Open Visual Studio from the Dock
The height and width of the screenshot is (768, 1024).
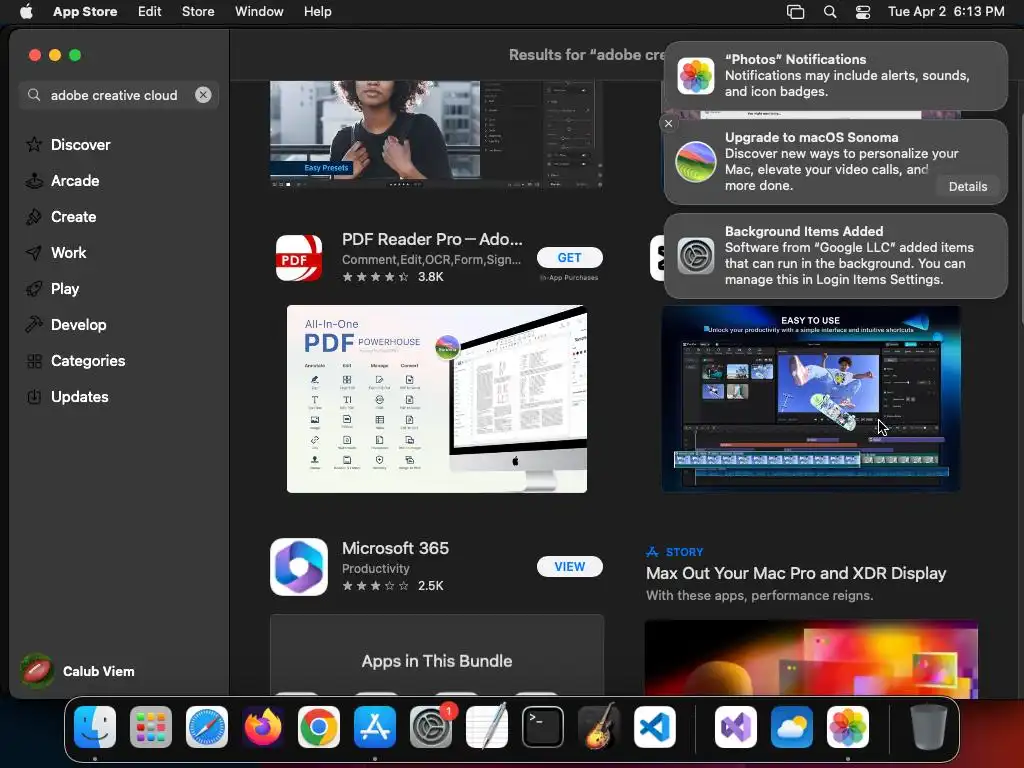click(736, 727)
